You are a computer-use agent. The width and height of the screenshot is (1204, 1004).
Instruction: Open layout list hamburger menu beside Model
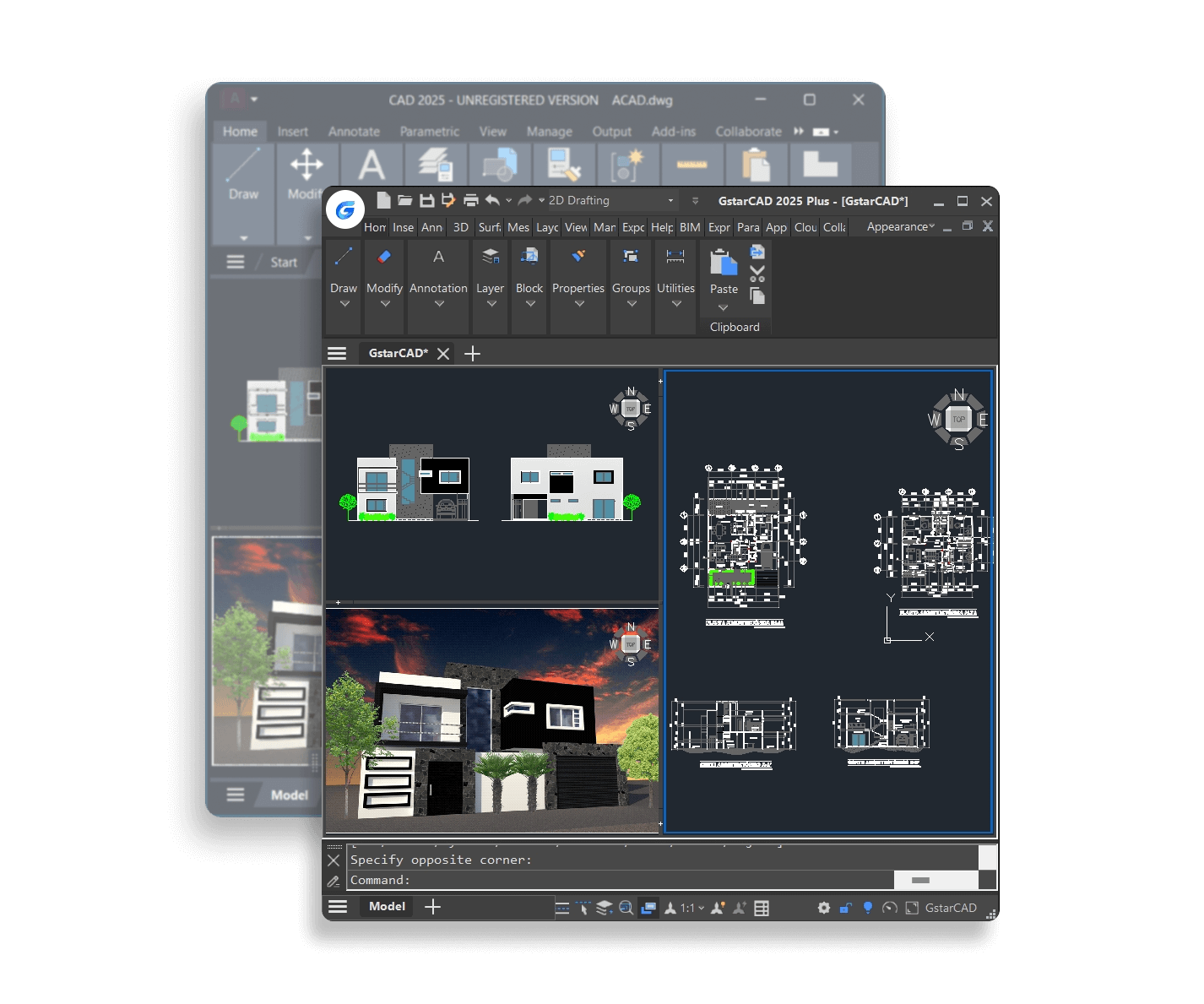pos(338,906)
